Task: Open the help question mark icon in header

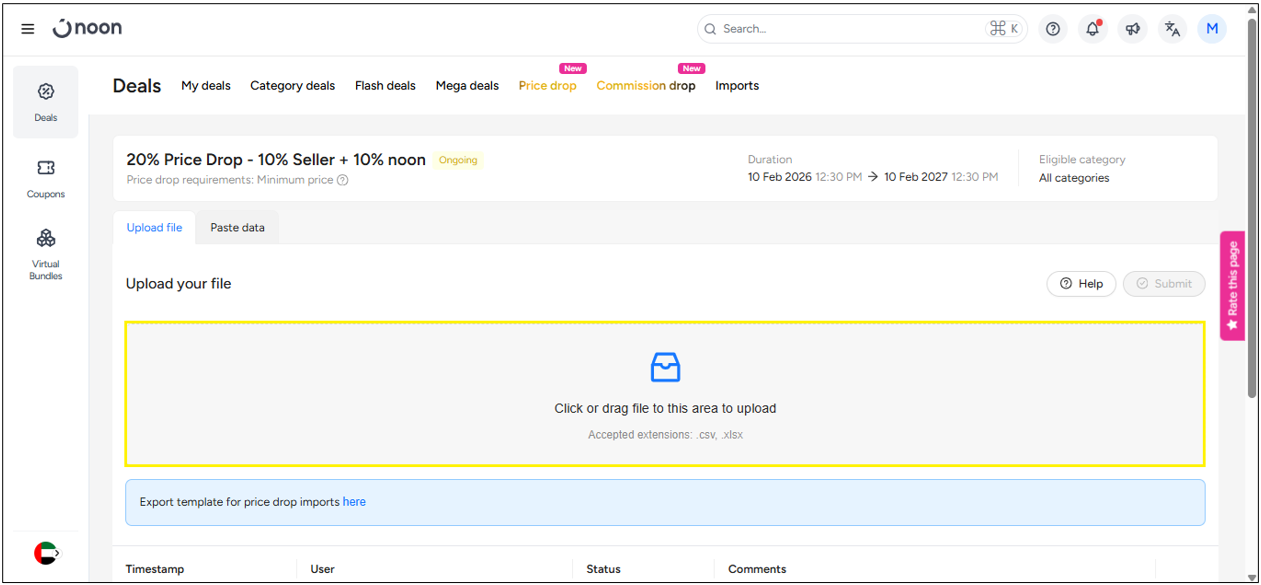Action: (1052, 29)
